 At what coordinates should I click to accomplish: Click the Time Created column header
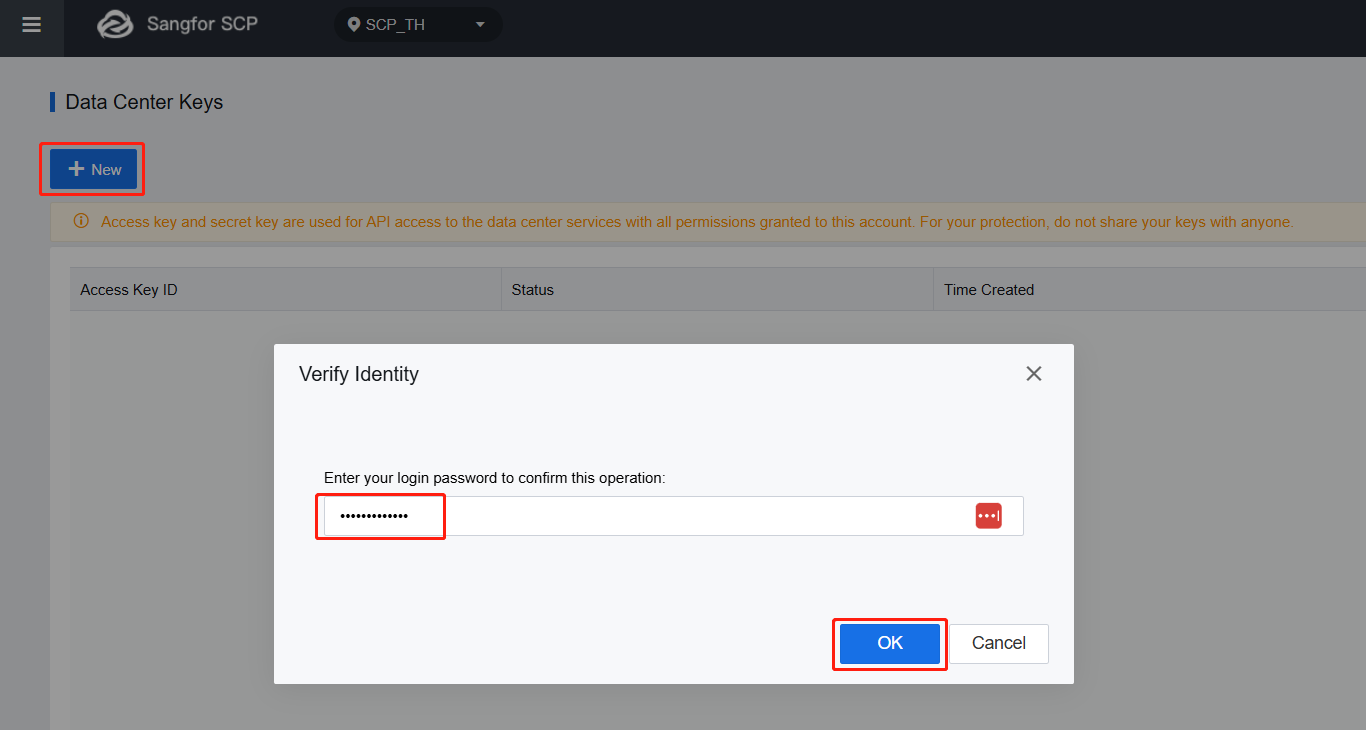point(988,290)
